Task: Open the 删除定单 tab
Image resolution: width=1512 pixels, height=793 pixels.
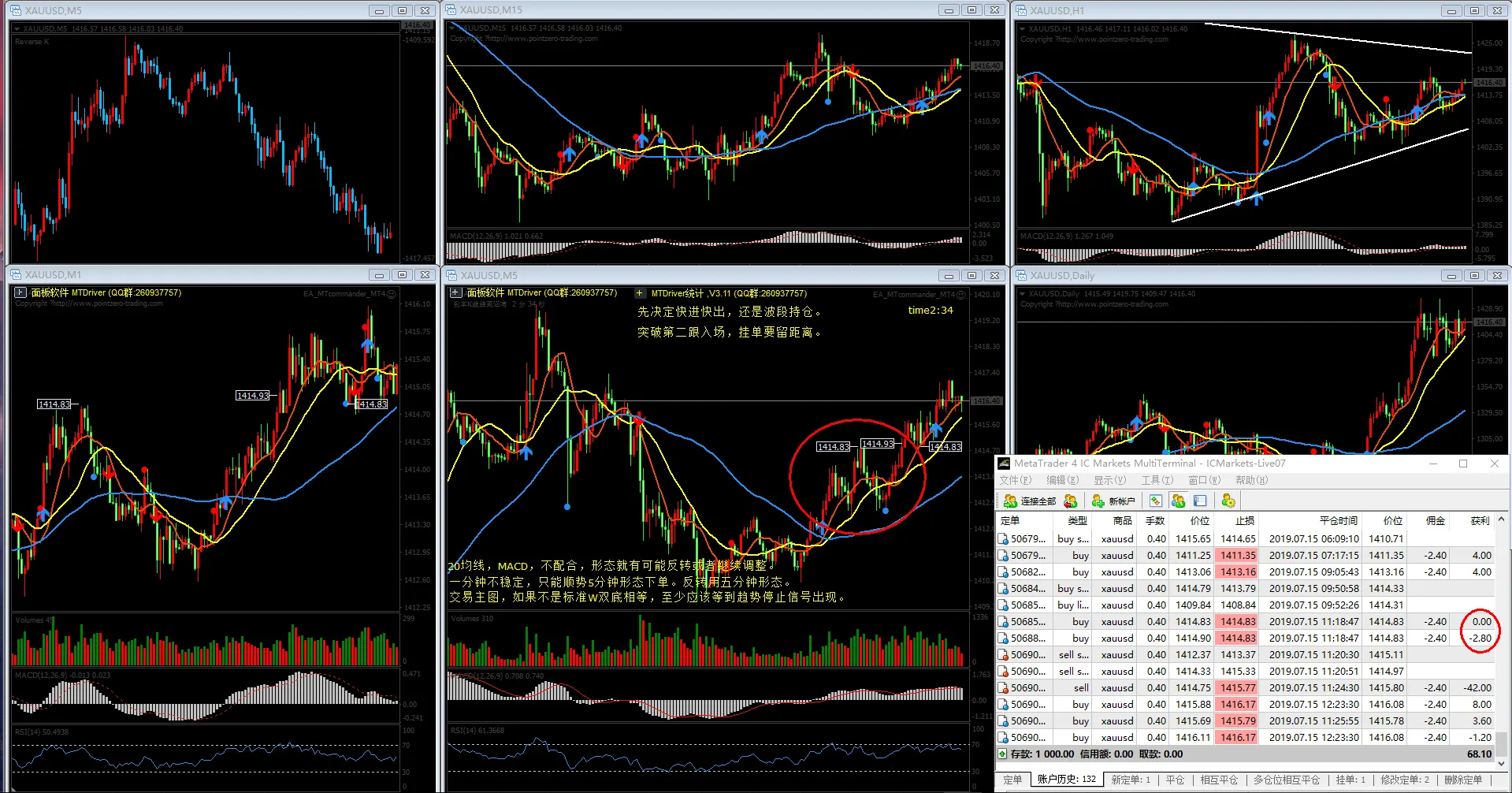Action: (1462, 780)
